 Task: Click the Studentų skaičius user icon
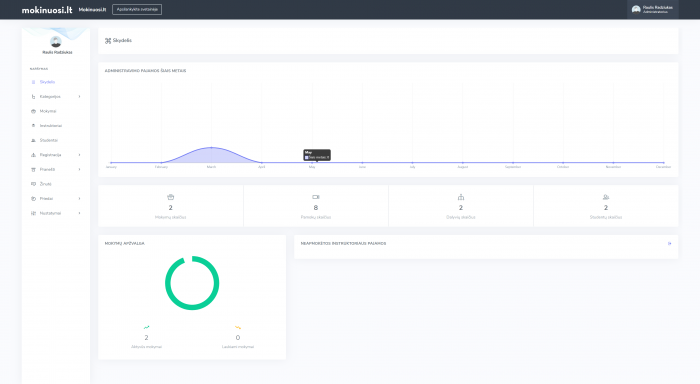606,197
